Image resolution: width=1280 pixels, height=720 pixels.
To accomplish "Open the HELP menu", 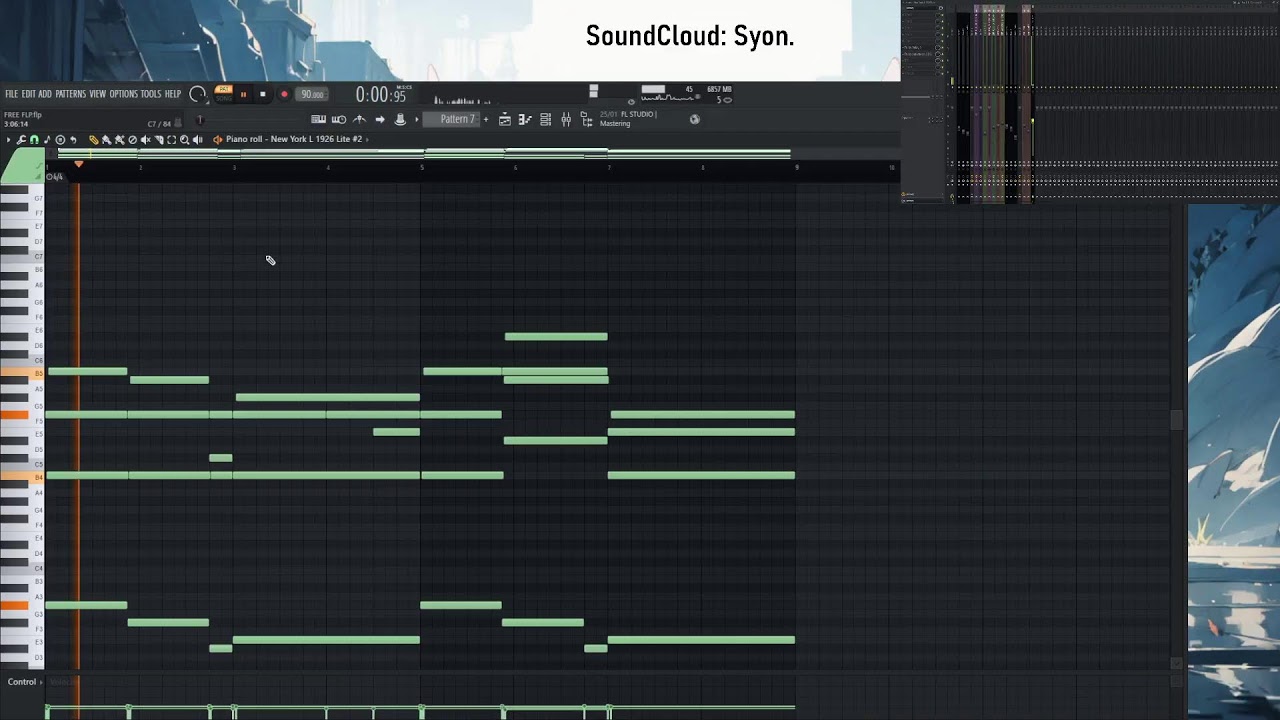I will pyautogui.click(x=173, y=94).
